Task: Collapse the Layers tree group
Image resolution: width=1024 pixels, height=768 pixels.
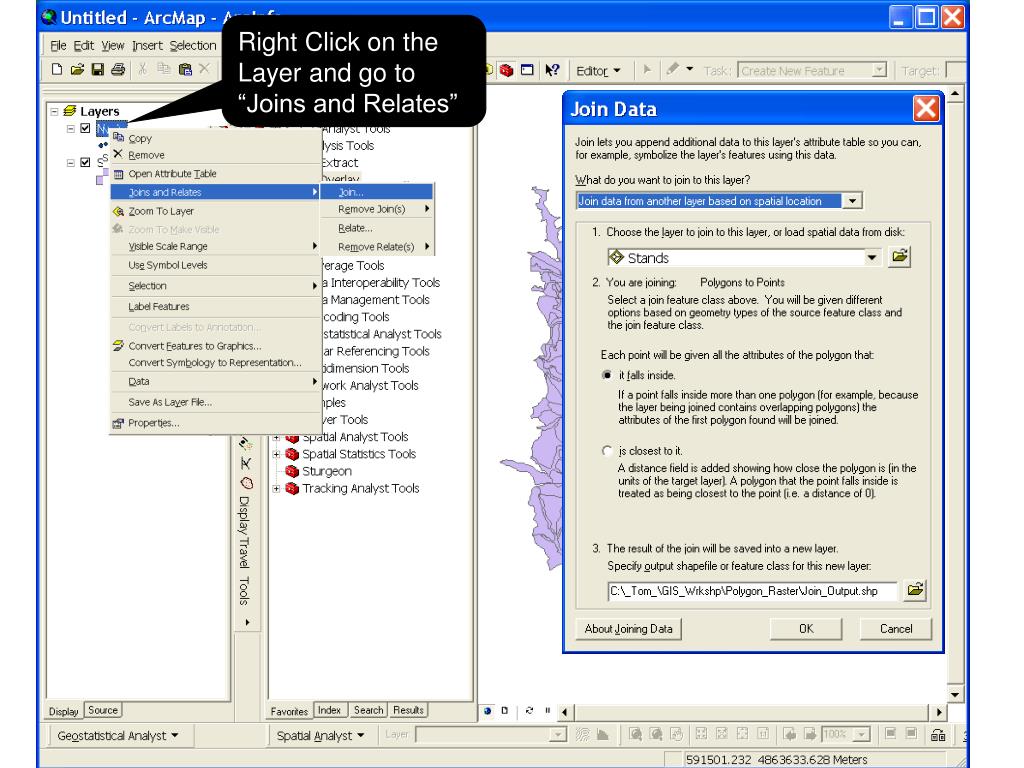Action: 54,112
